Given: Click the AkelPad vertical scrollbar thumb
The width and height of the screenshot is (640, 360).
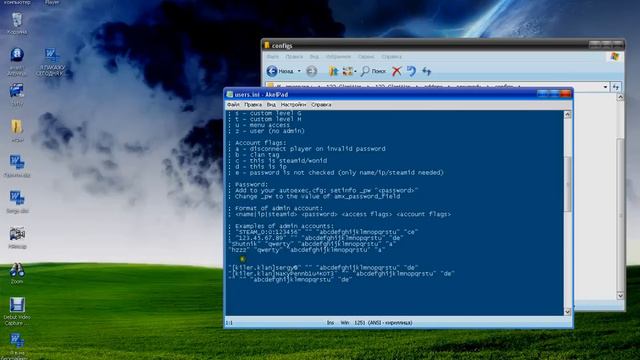Looking at the screenshot, I should point(567,184).
